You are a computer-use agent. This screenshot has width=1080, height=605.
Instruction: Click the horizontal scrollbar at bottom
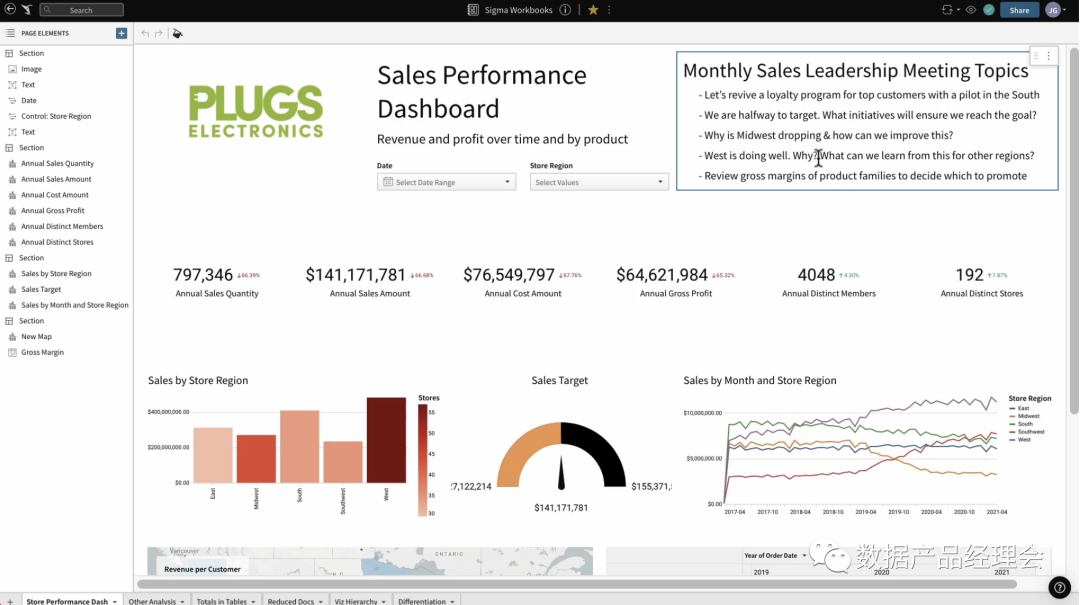[x=577, y=584]
